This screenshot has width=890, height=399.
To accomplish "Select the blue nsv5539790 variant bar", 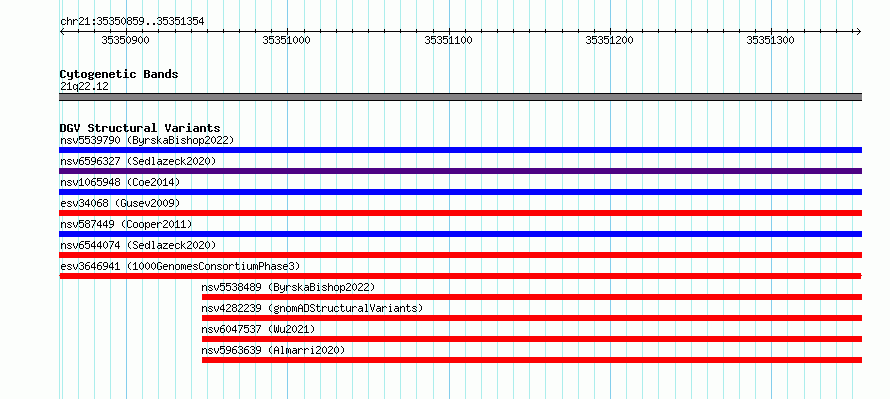I will 461,150.
